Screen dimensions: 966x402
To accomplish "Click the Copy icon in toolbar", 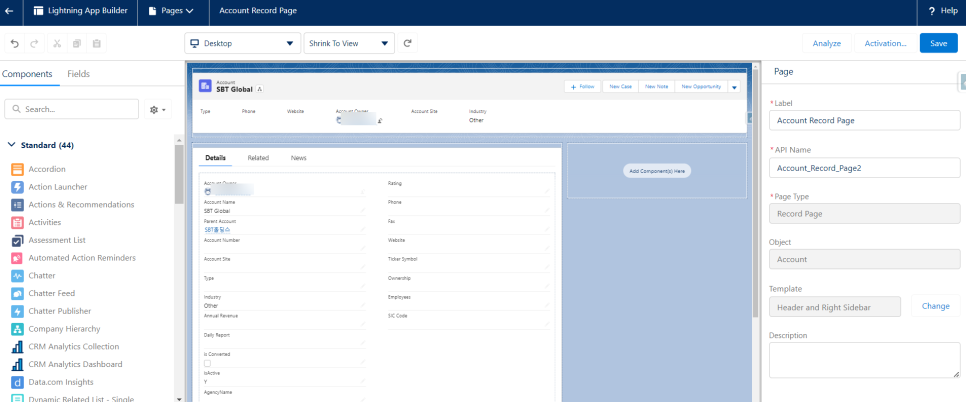I will point(76,44).
